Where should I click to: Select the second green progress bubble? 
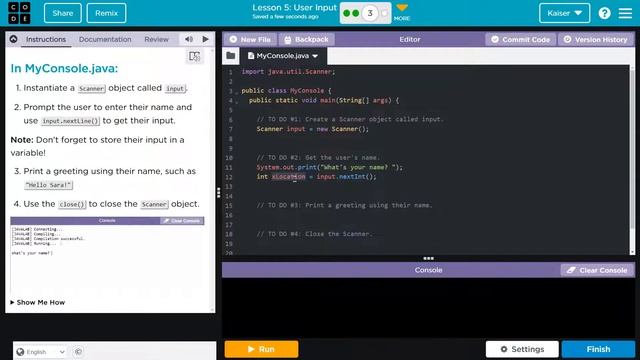click(x=356, y=13)
